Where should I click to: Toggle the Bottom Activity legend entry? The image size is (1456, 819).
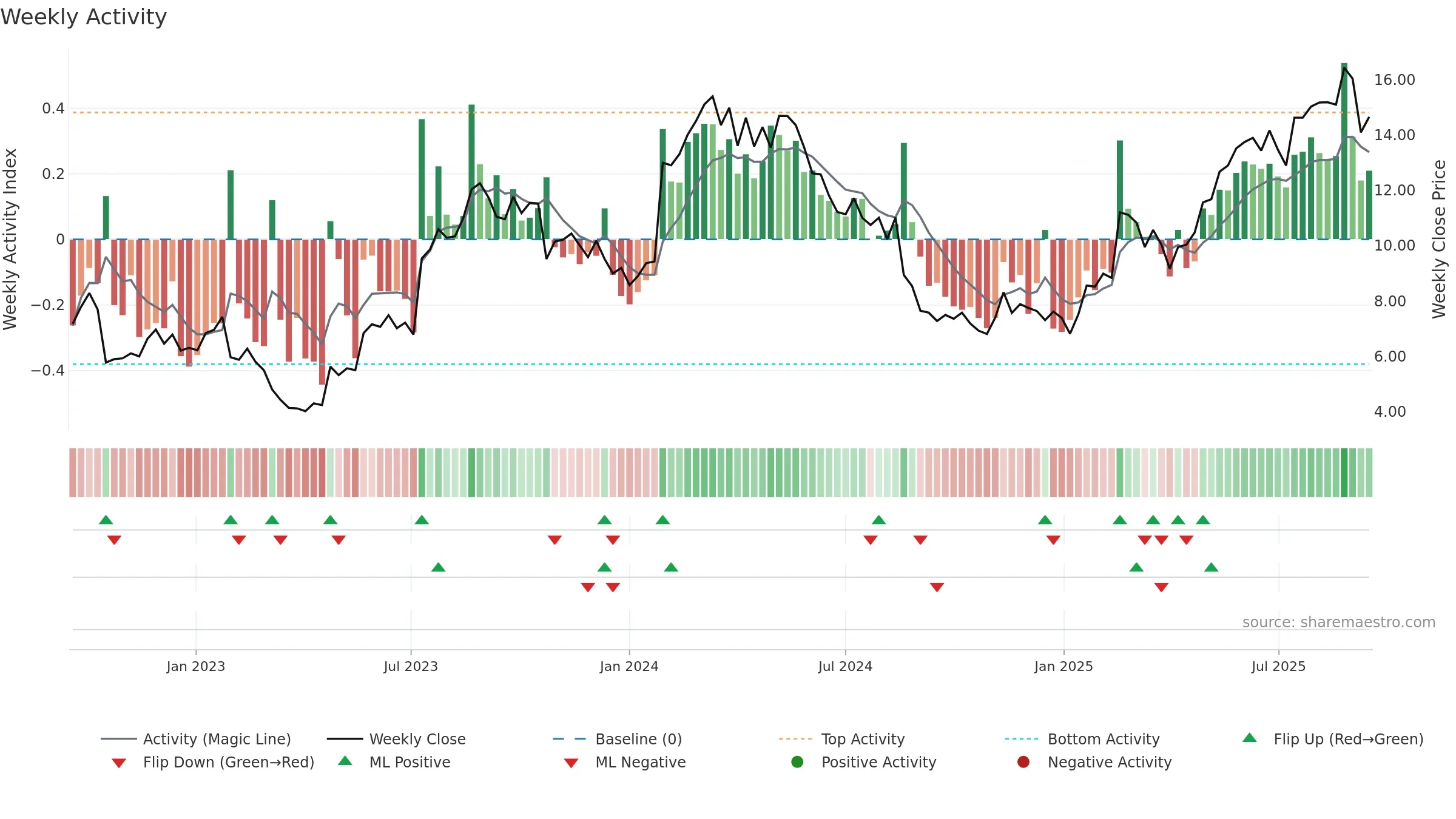[x=1082, y=739]
